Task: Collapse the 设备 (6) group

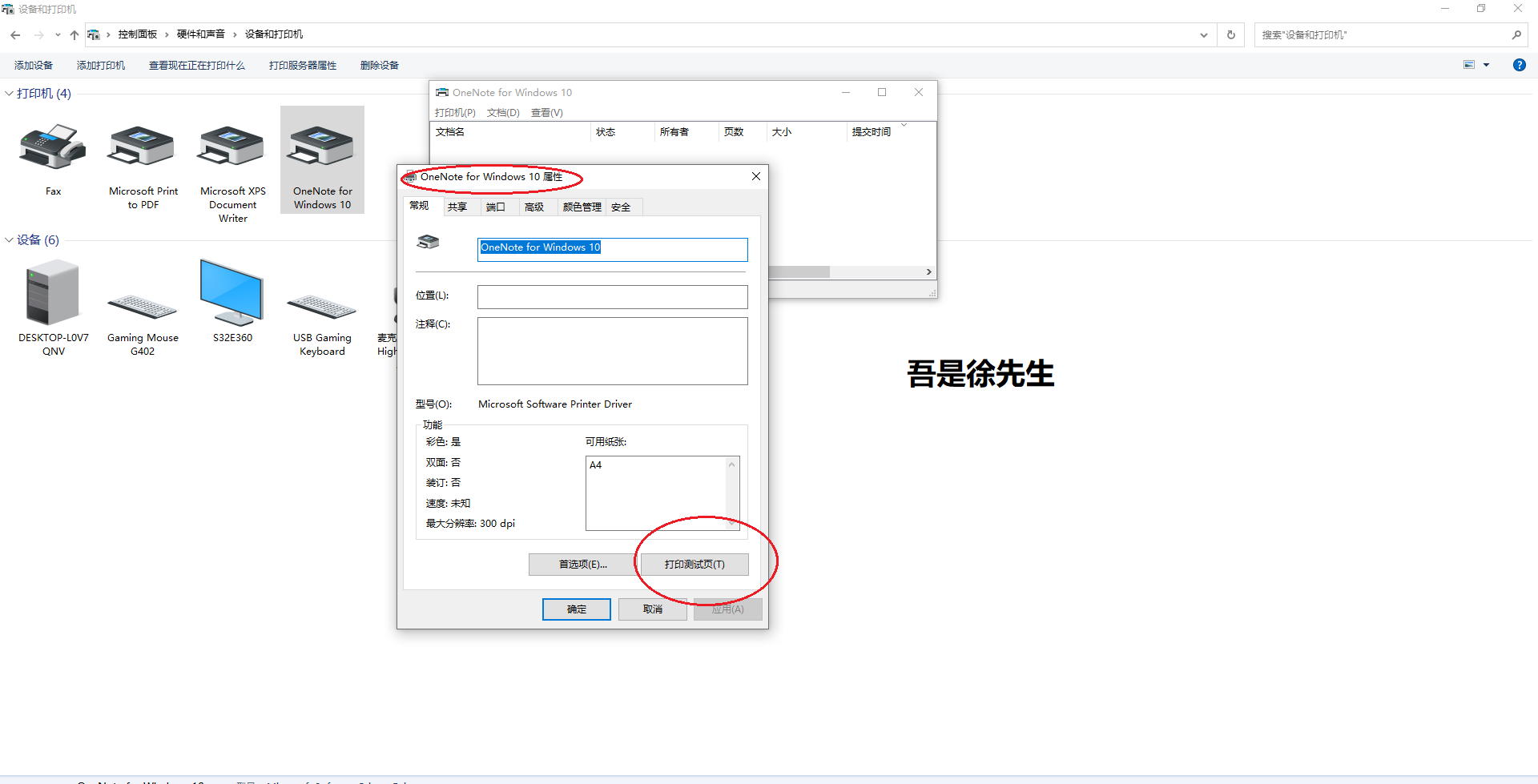Action: (9, 240)
